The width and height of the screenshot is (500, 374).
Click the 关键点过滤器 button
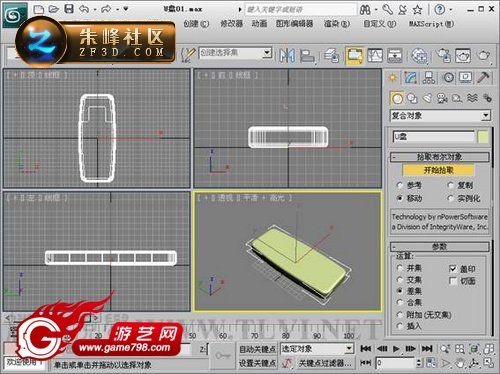[x=325, y=363]
